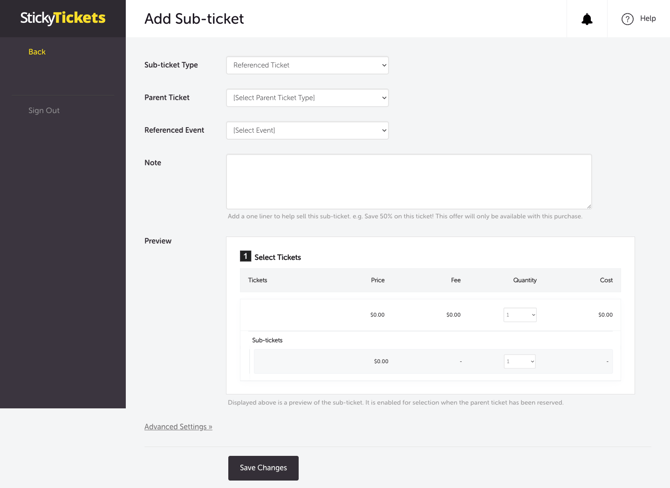Click the Preview section label

point(158,241)
